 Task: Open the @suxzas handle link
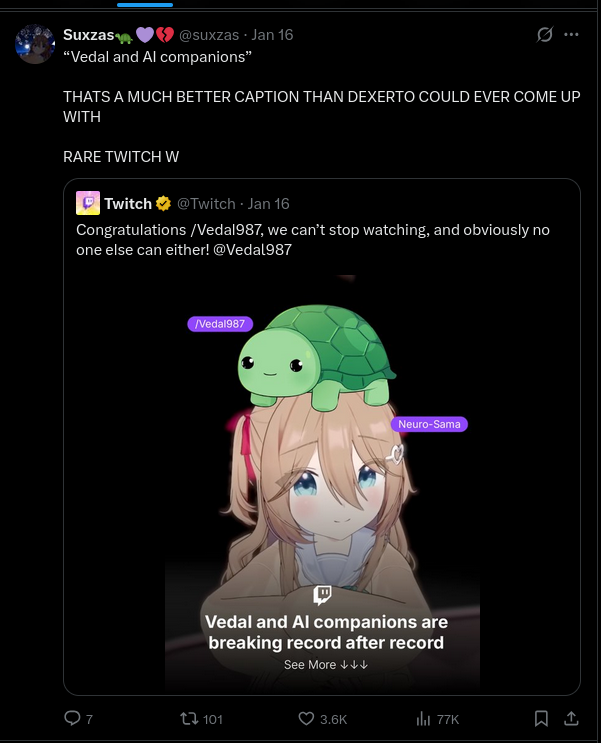[x=209, y=35]
